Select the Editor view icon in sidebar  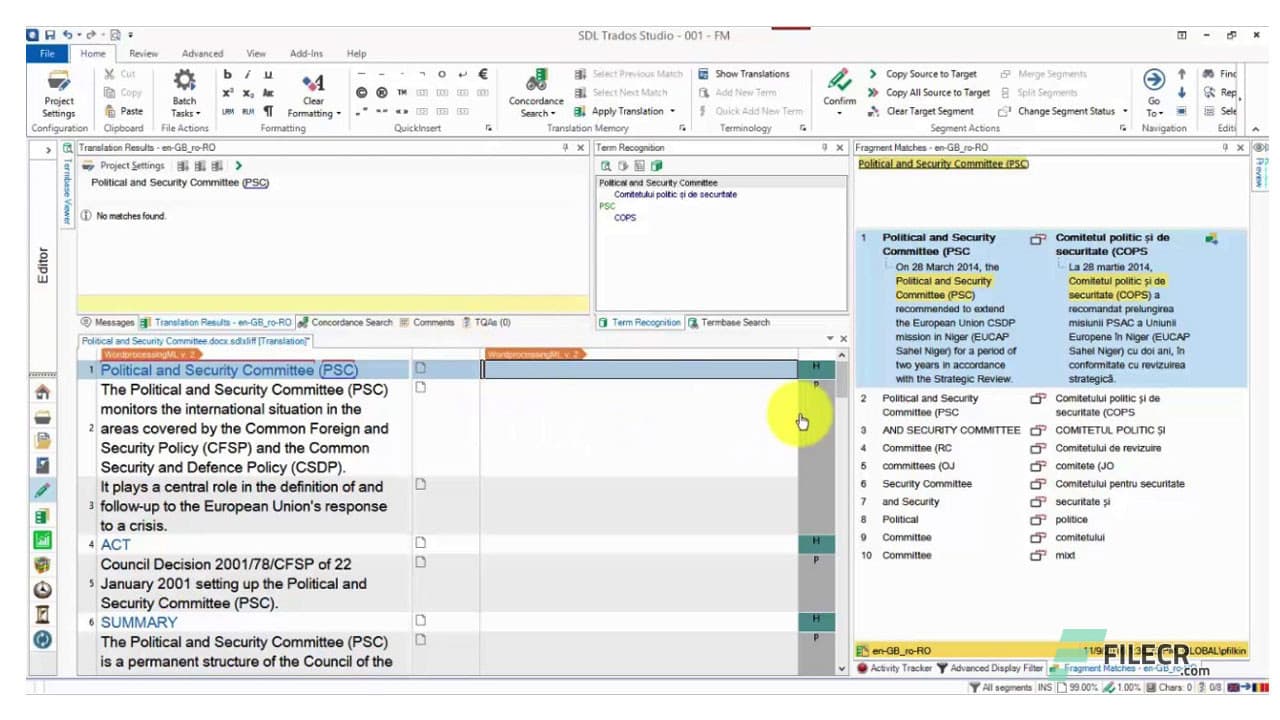pyautogui.click(x=41, y=490)
